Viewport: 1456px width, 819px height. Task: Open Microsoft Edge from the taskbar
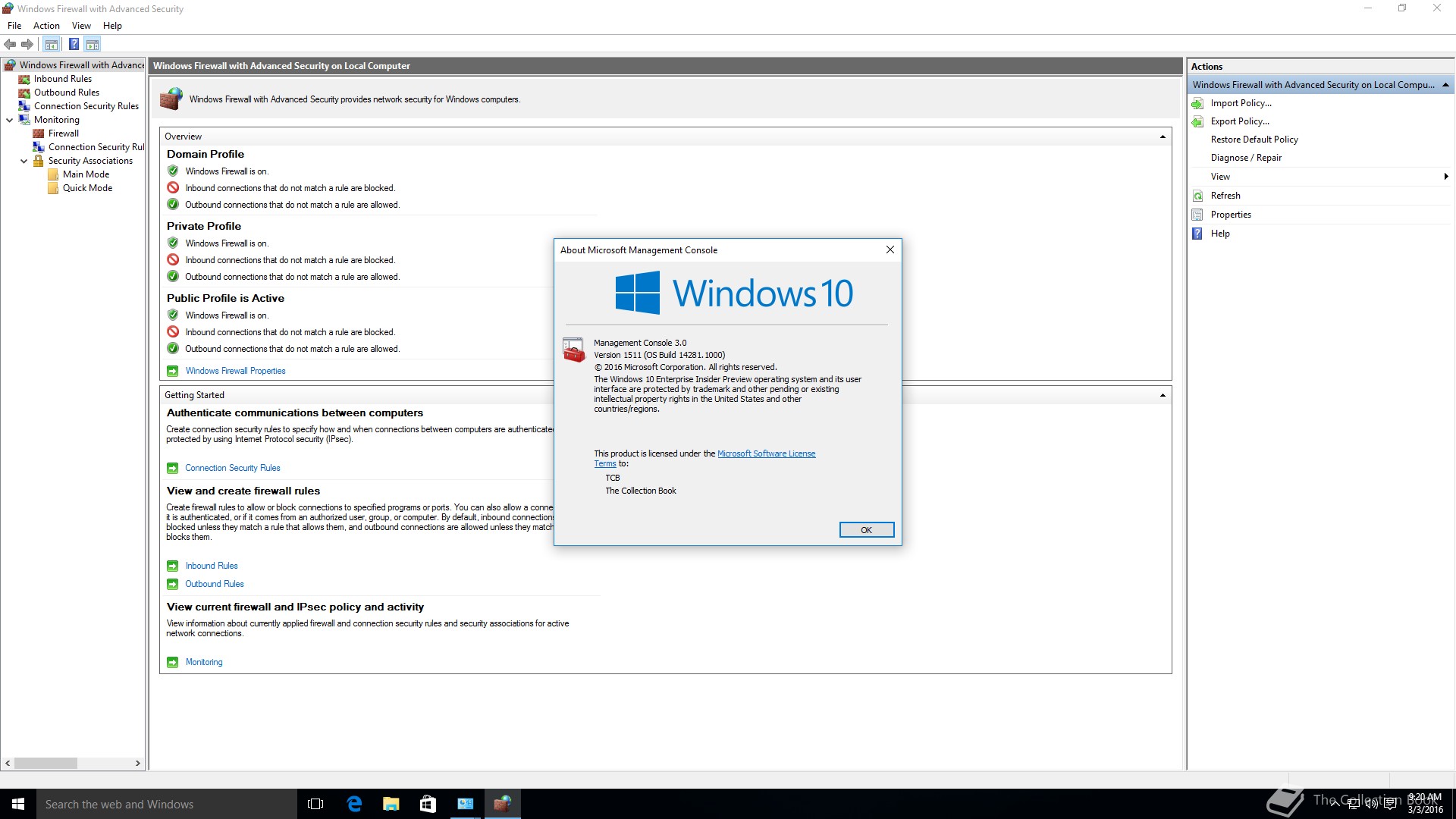[x=354, y=804]
